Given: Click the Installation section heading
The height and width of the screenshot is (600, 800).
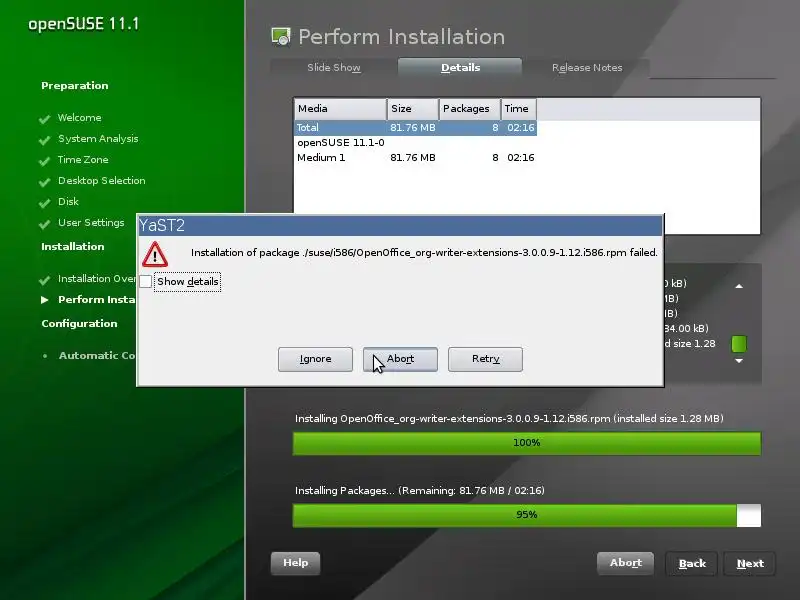Looking at the screenshot, I should tap(72, 246).
